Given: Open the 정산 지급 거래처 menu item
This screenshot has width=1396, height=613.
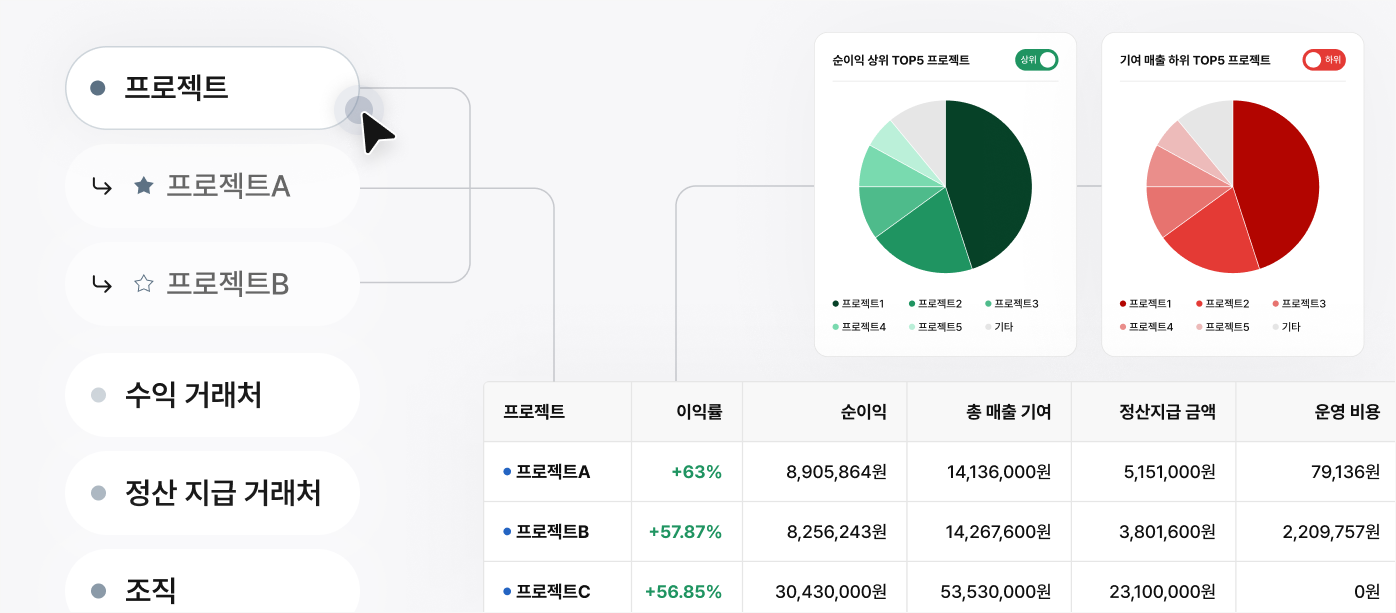Looking at the screenshot, I should (x=212, y=493).
